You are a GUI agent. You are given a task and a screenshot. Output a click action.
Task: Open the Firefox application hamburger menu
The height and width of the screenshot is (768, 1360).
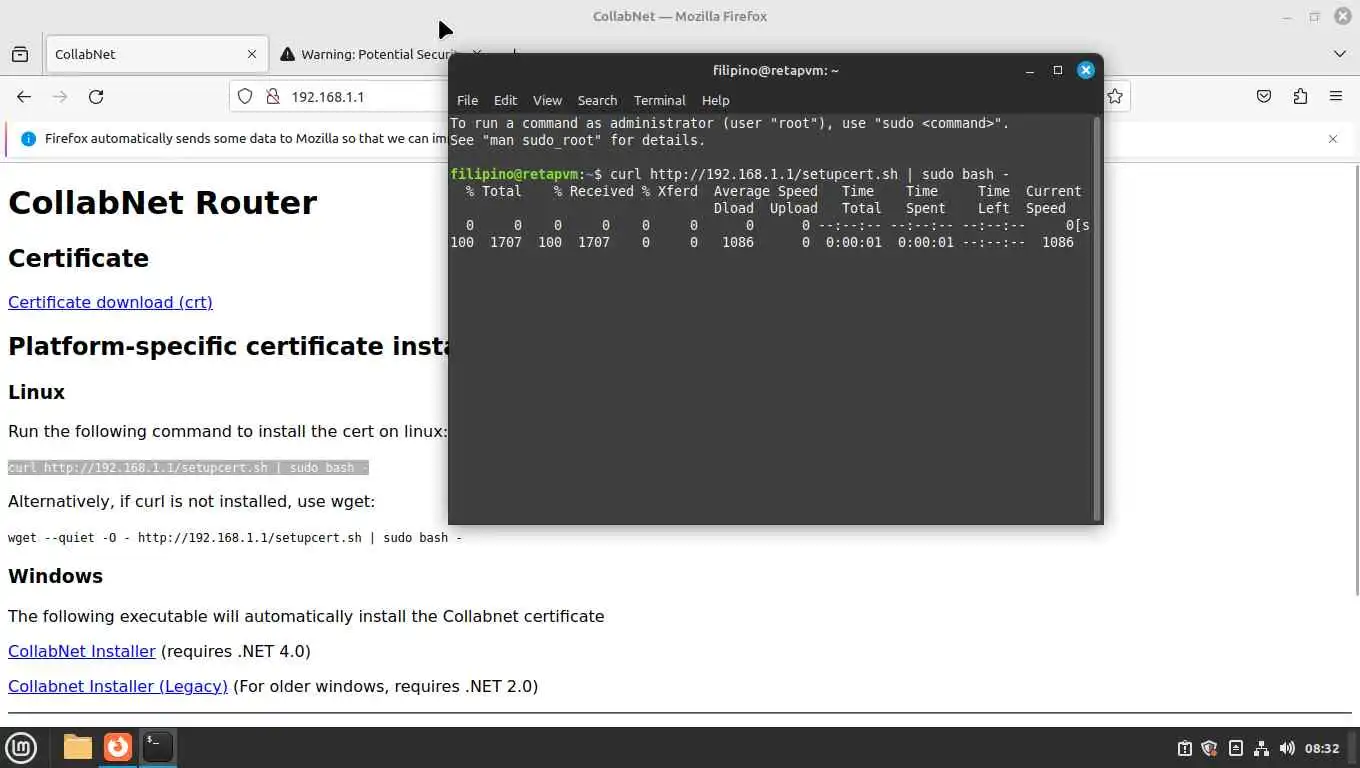(1336, 97)
